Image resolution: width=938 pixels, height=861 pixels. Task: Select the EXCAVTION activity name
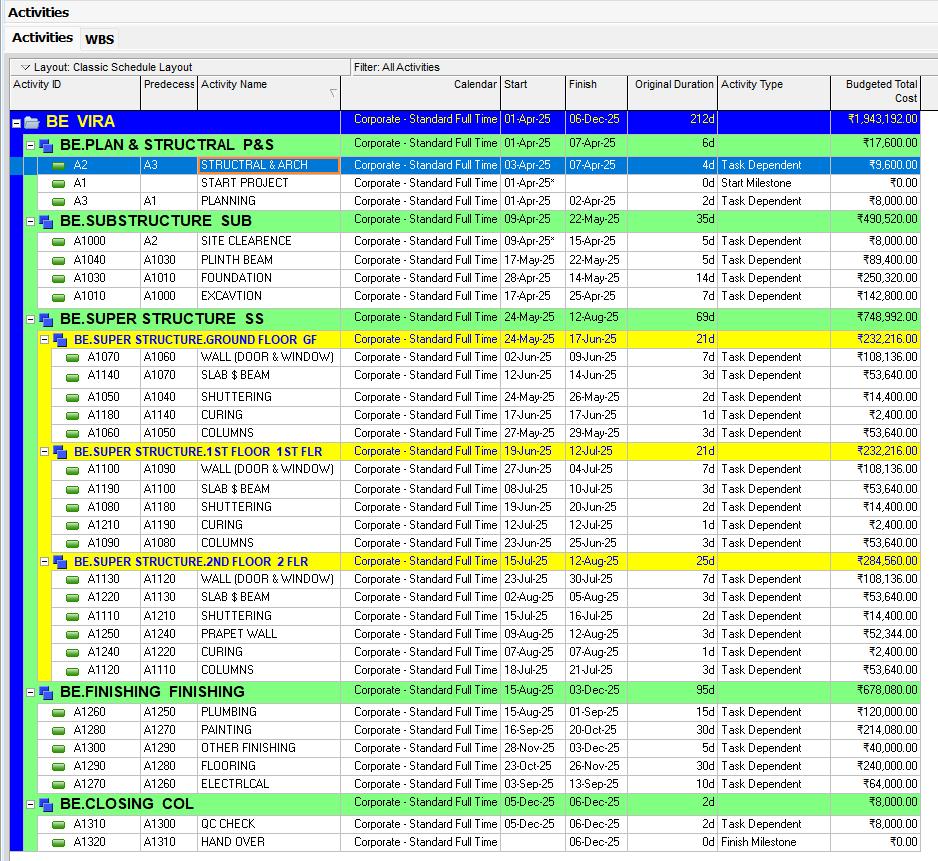[232, 296]
